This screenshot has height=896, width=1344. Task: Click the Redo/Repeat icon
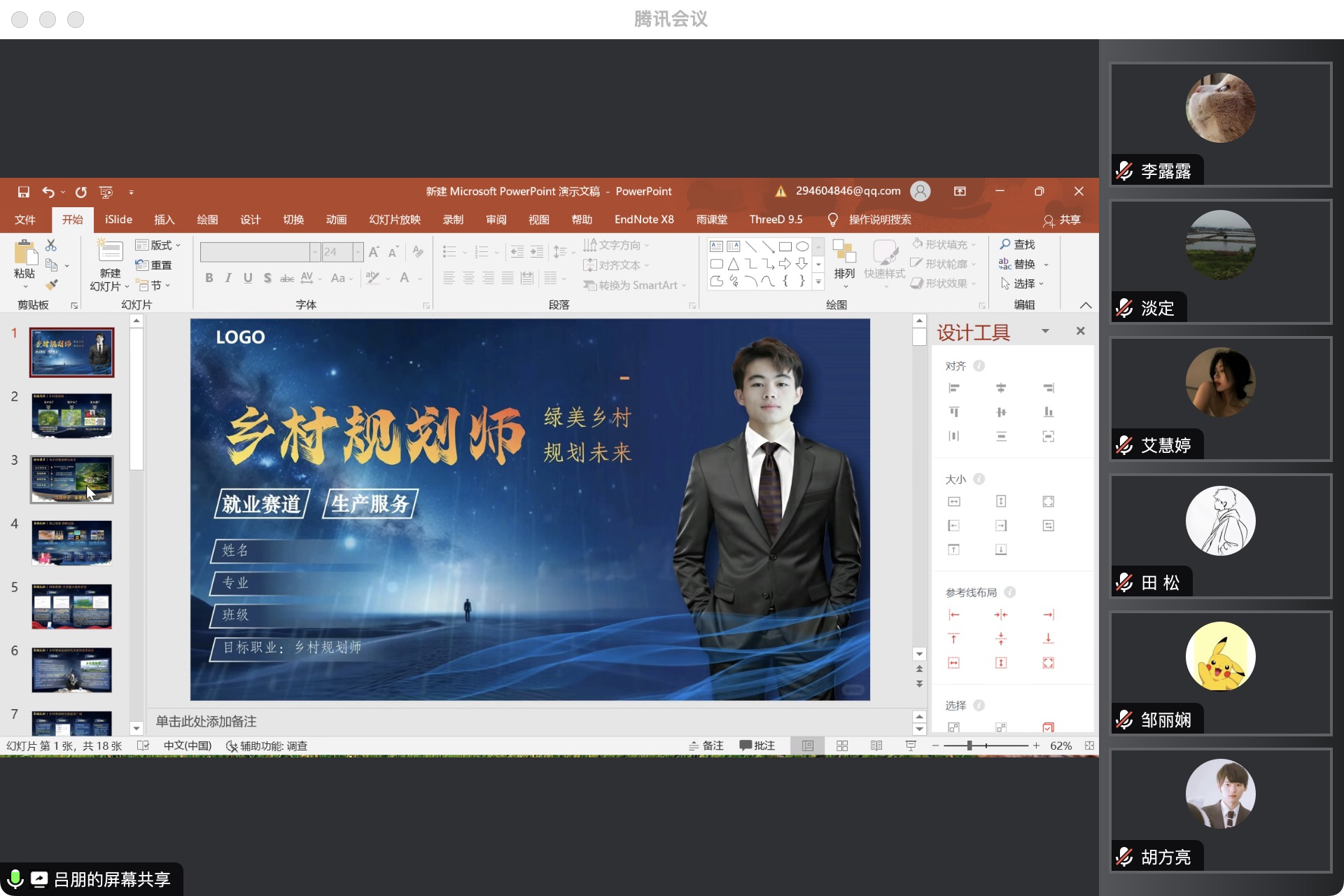point(81,192)
